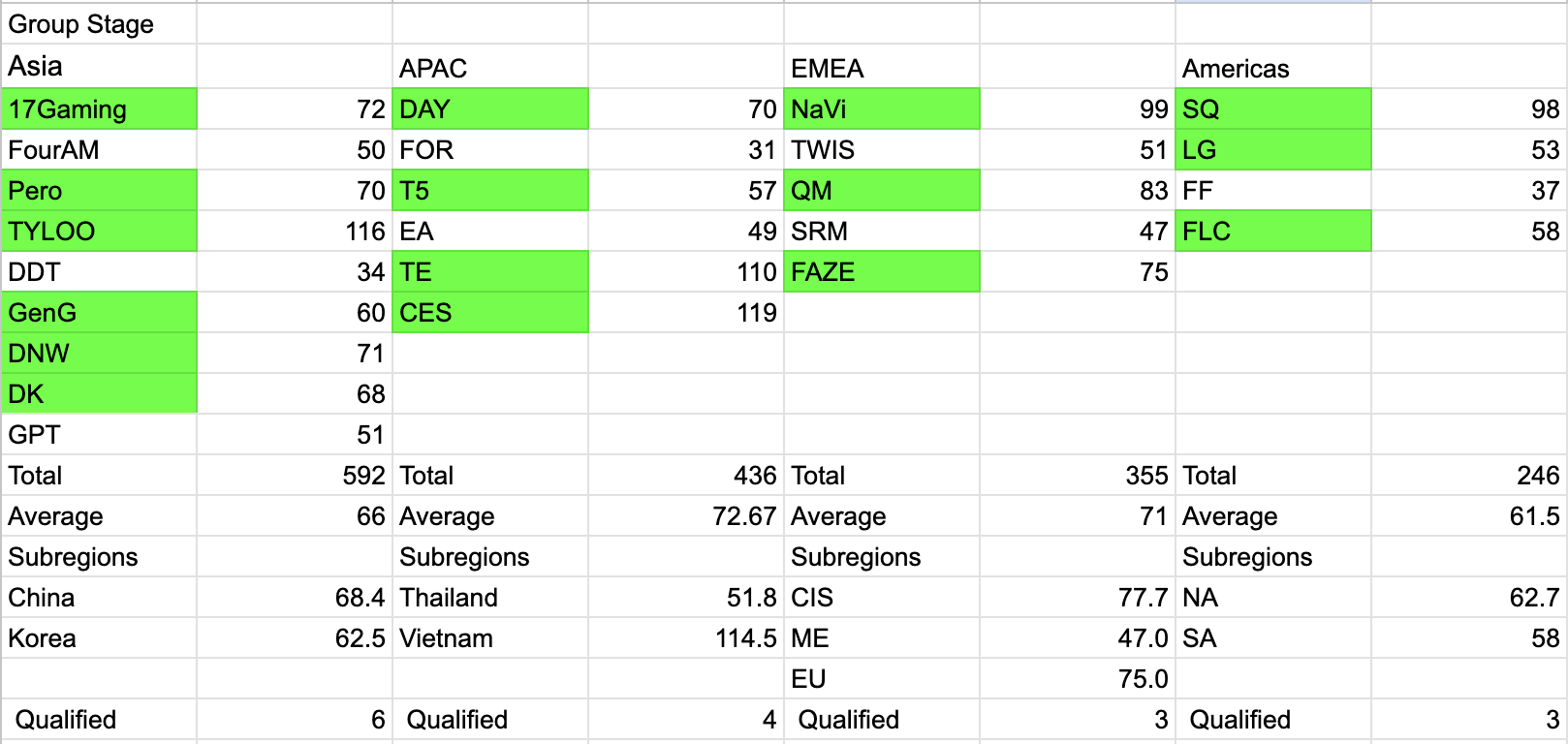This screenshot has height=744, width=1568.
Task: Select the NaVi team cell
Action: pyautogui.click(x=881, y=109)
